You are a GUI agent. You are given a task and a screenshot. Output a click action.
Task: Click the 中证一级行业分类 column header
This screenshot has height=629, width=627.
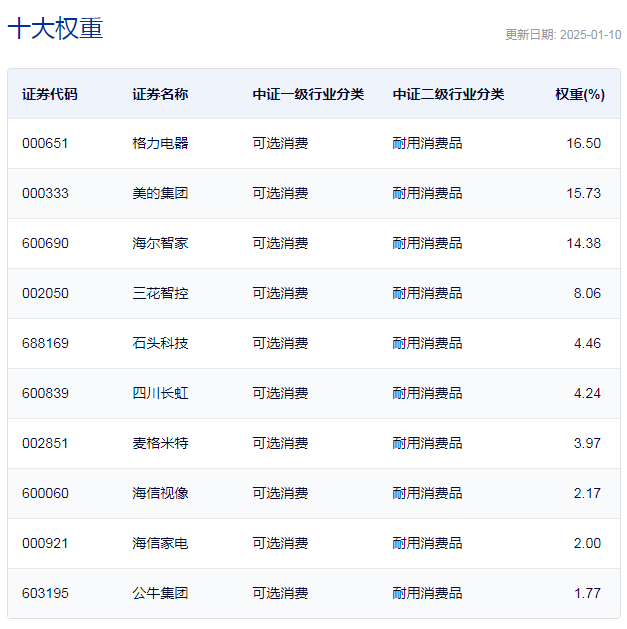308,94
